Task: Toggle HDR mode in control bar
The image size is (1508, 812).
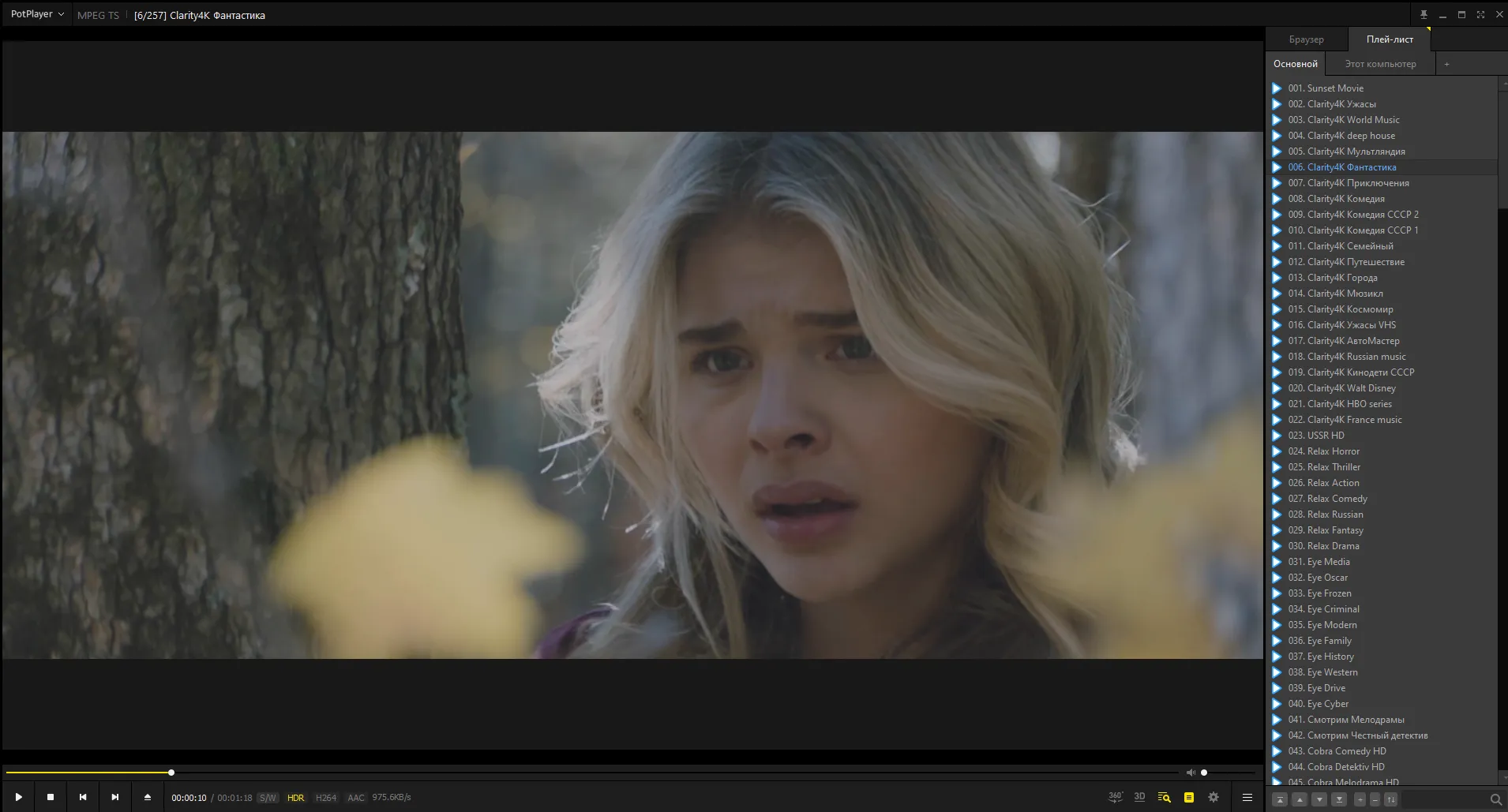Action: click(x=296, y=798)
